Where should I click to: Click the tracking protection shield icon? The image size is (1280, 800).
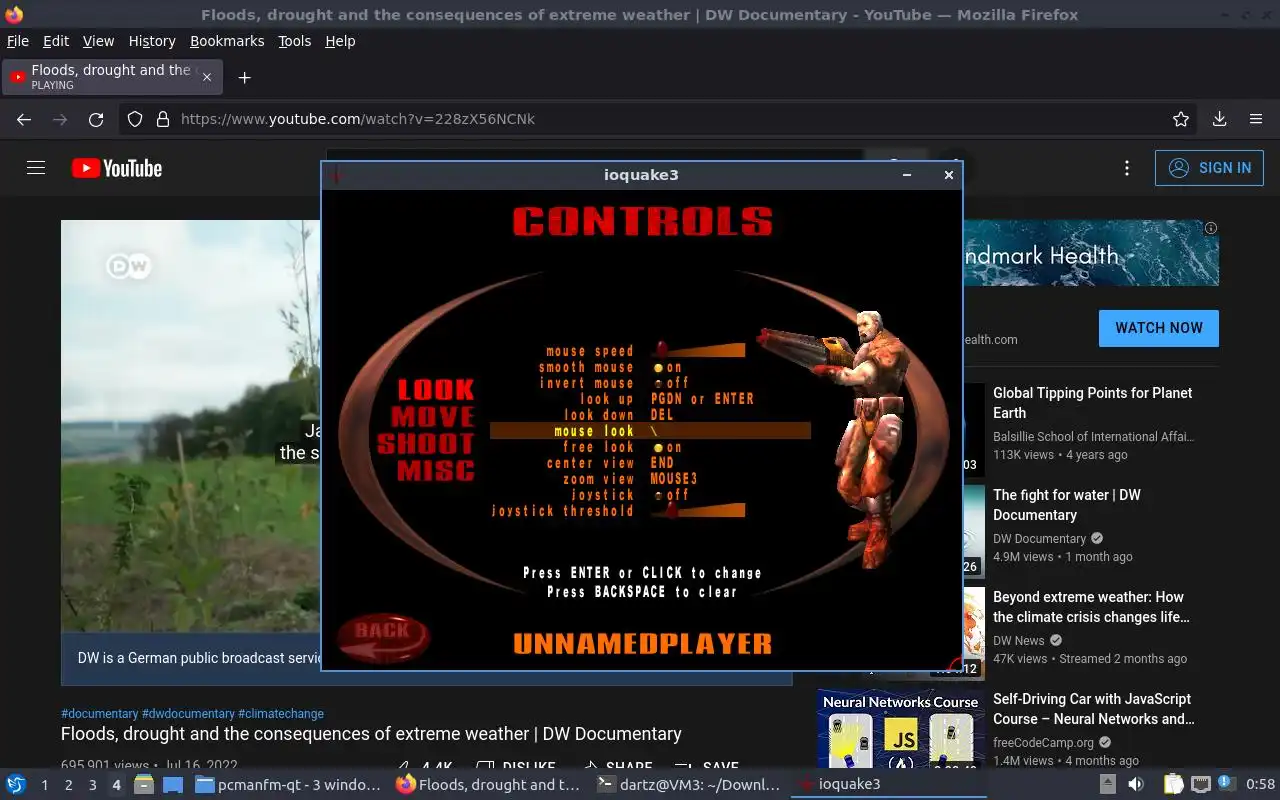(x=135, y=119)
